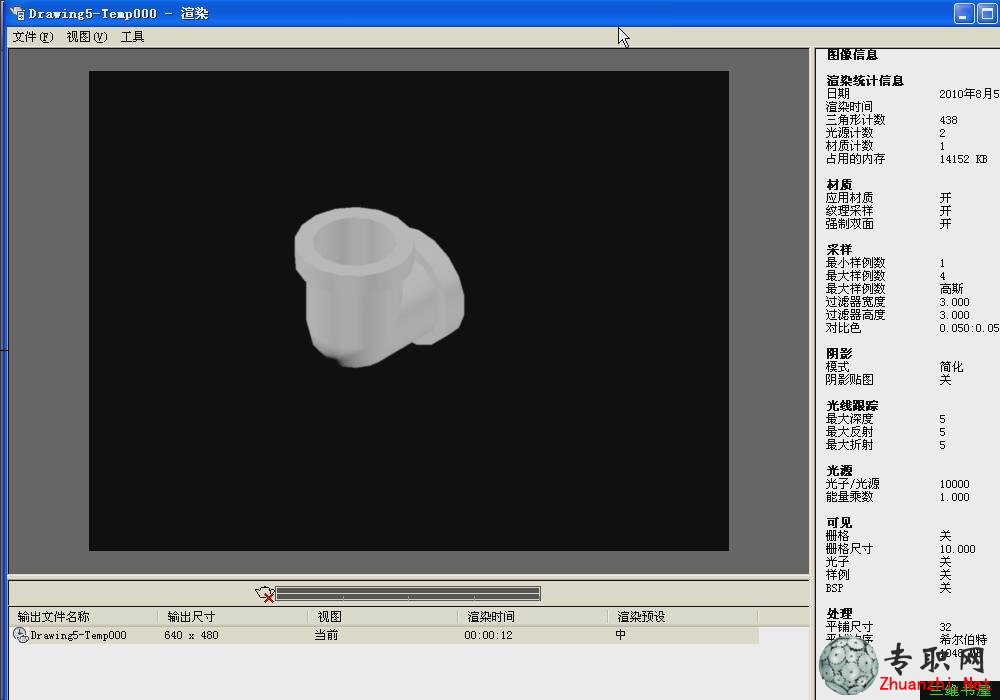Click the Drawing5-Temp000 history entry icon
The image size is (1000, 700).
tap(20, 635)
